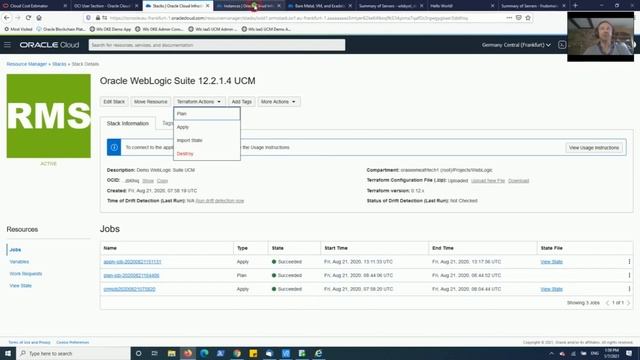Click the Windows Type here to search box
The width and height of the screenshot is (640, 360).
pyautogui.click(x=73, y=353)
